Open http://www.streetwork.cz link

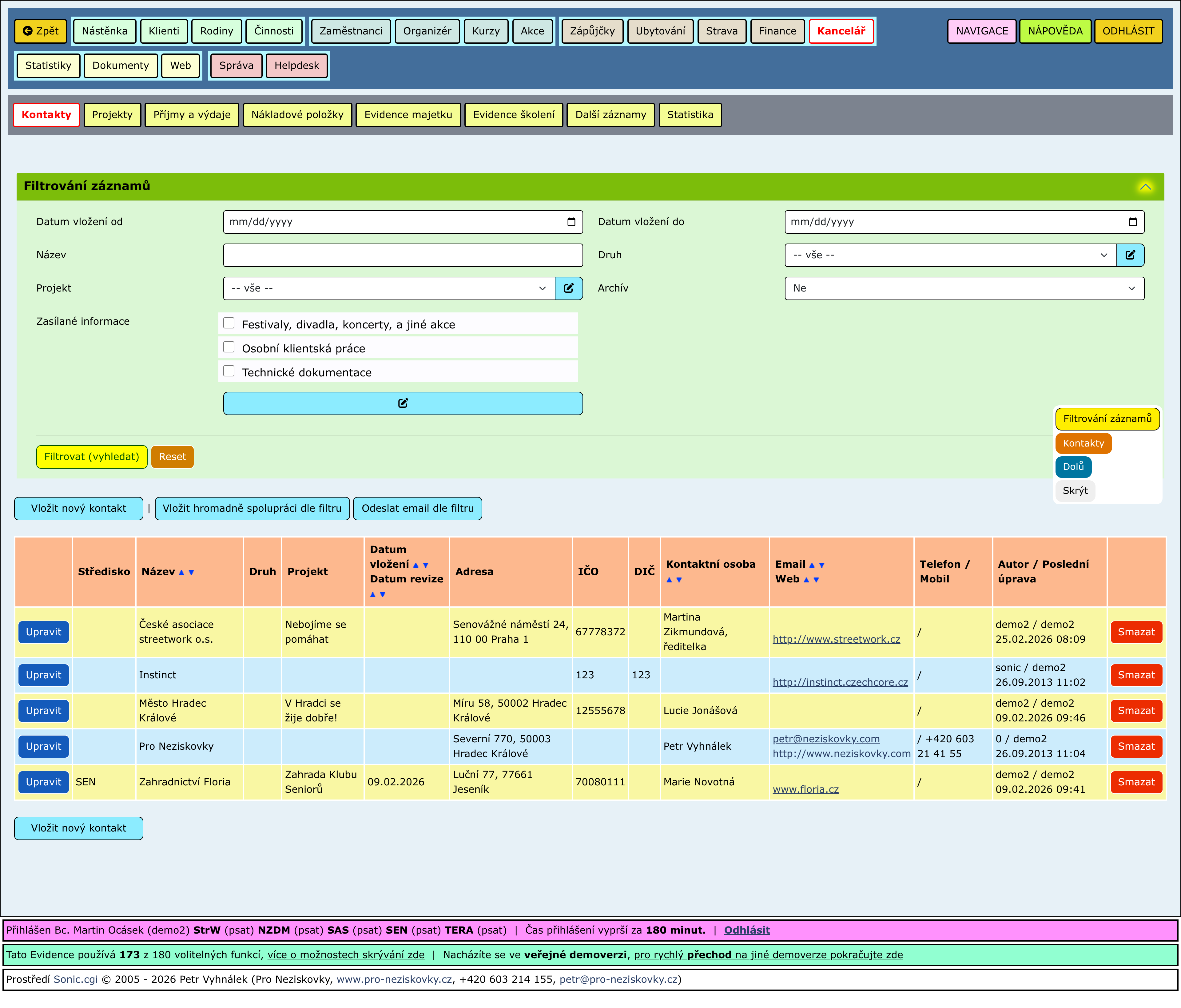pos(836,639)
